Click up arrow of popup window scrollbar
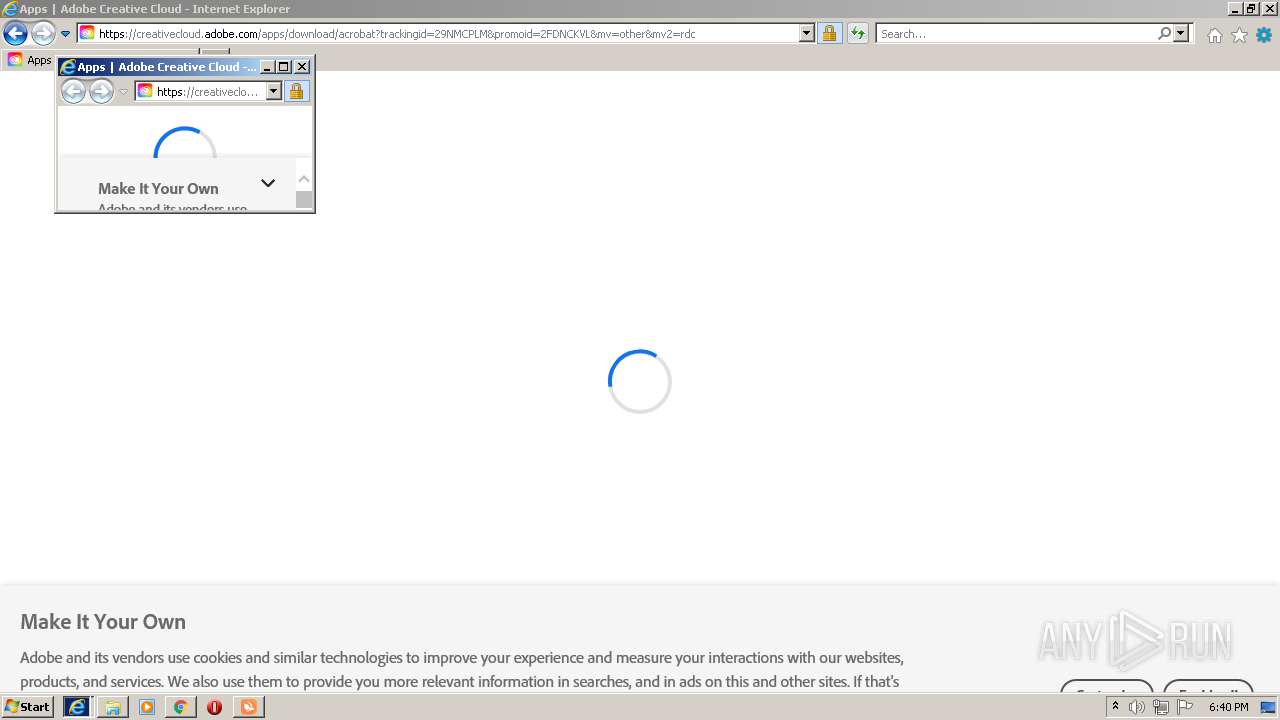Viewport: 1280px width, 720px height. coord(304,179)
